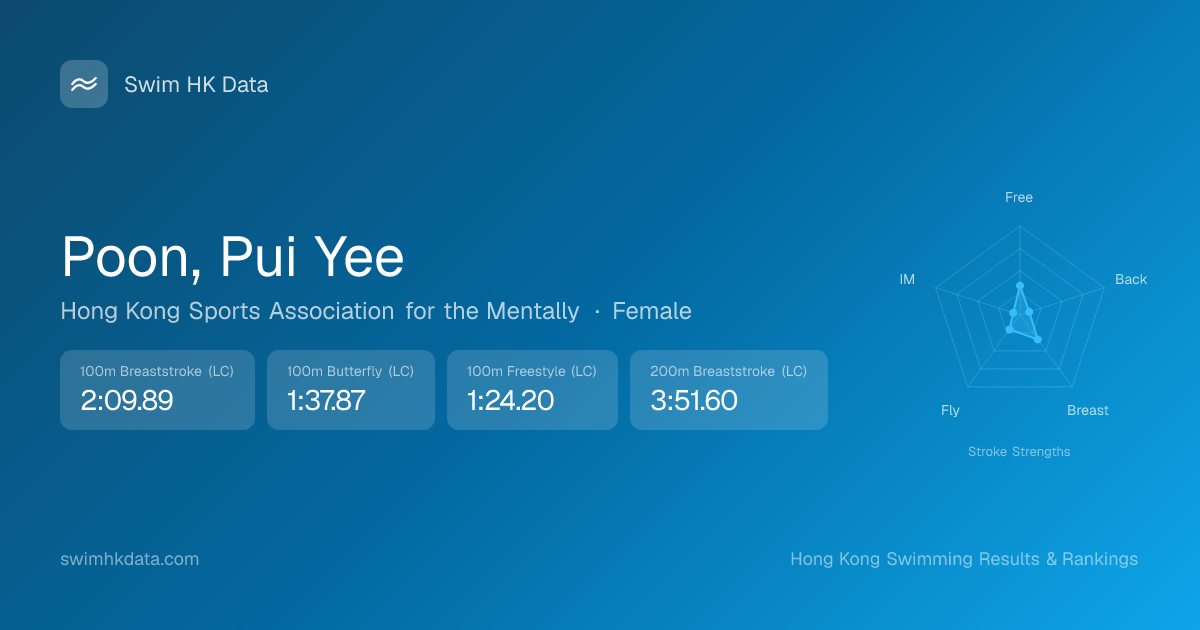
Task: Click the filled radar polygon in chart
Action: coord(1022,320)
